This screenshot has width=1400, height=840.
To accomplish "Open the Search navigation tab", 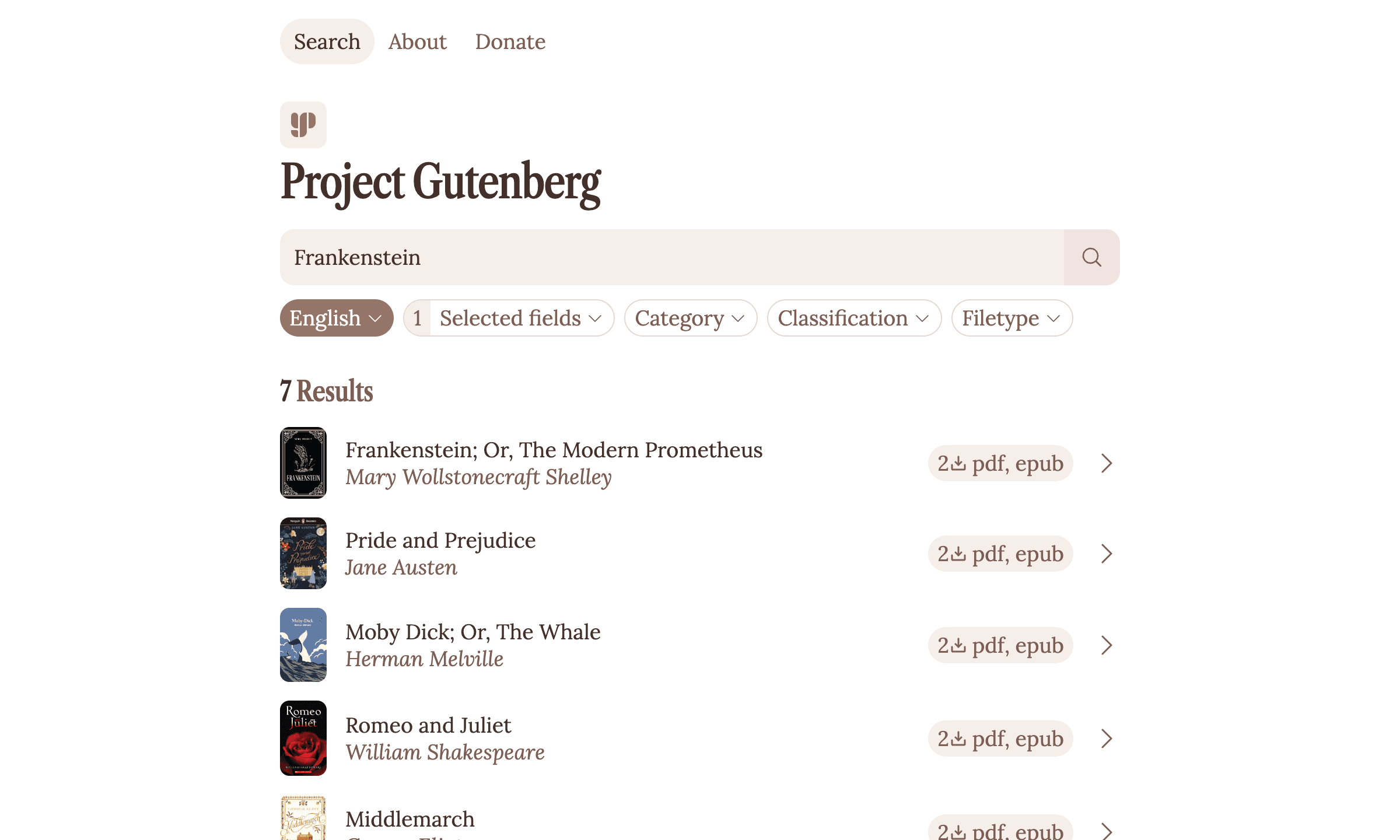I will [x=327, y=41].
